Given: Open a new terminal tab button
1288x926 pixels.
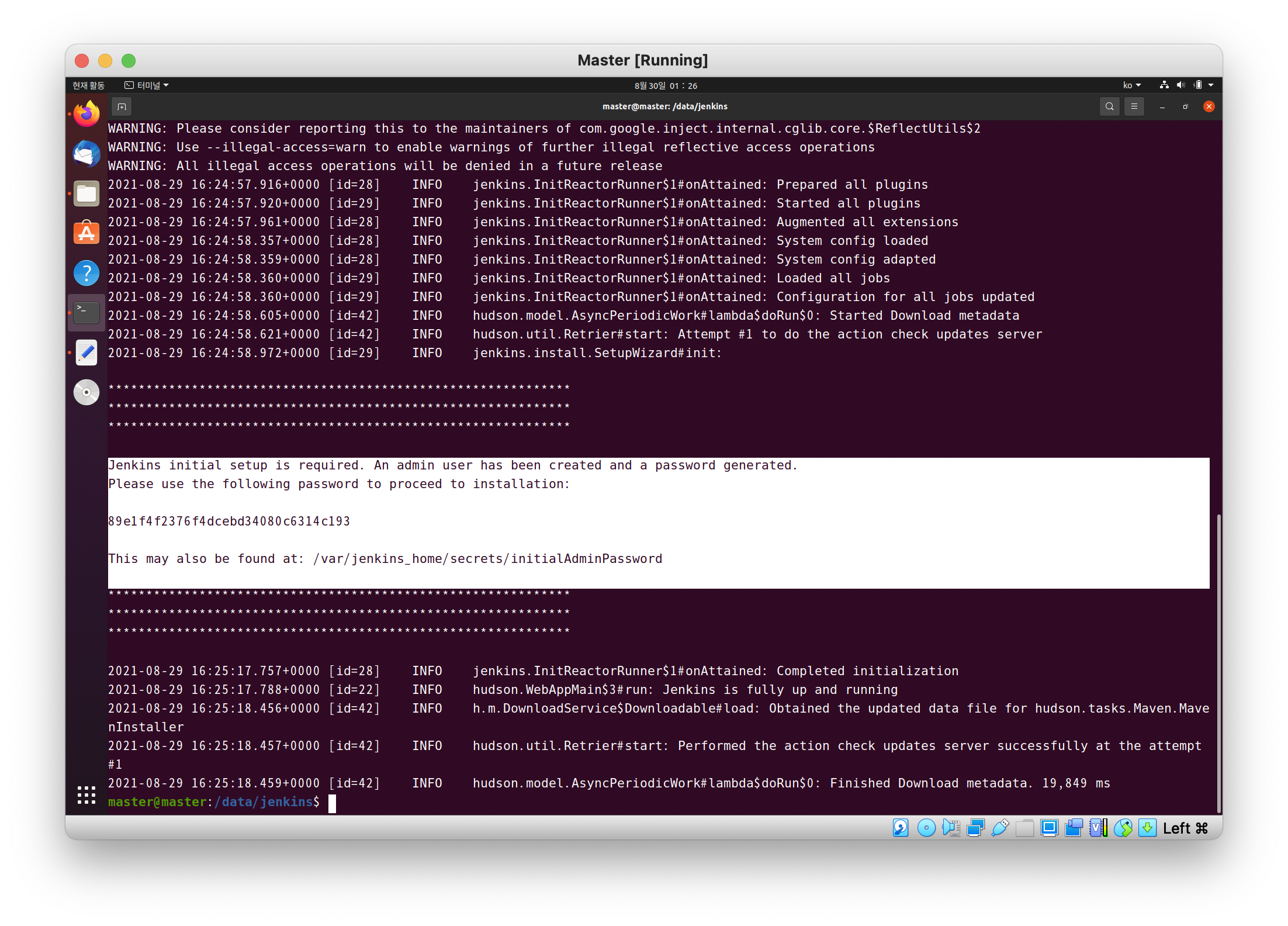Looking at the screenshot, I should coord(122,106).
